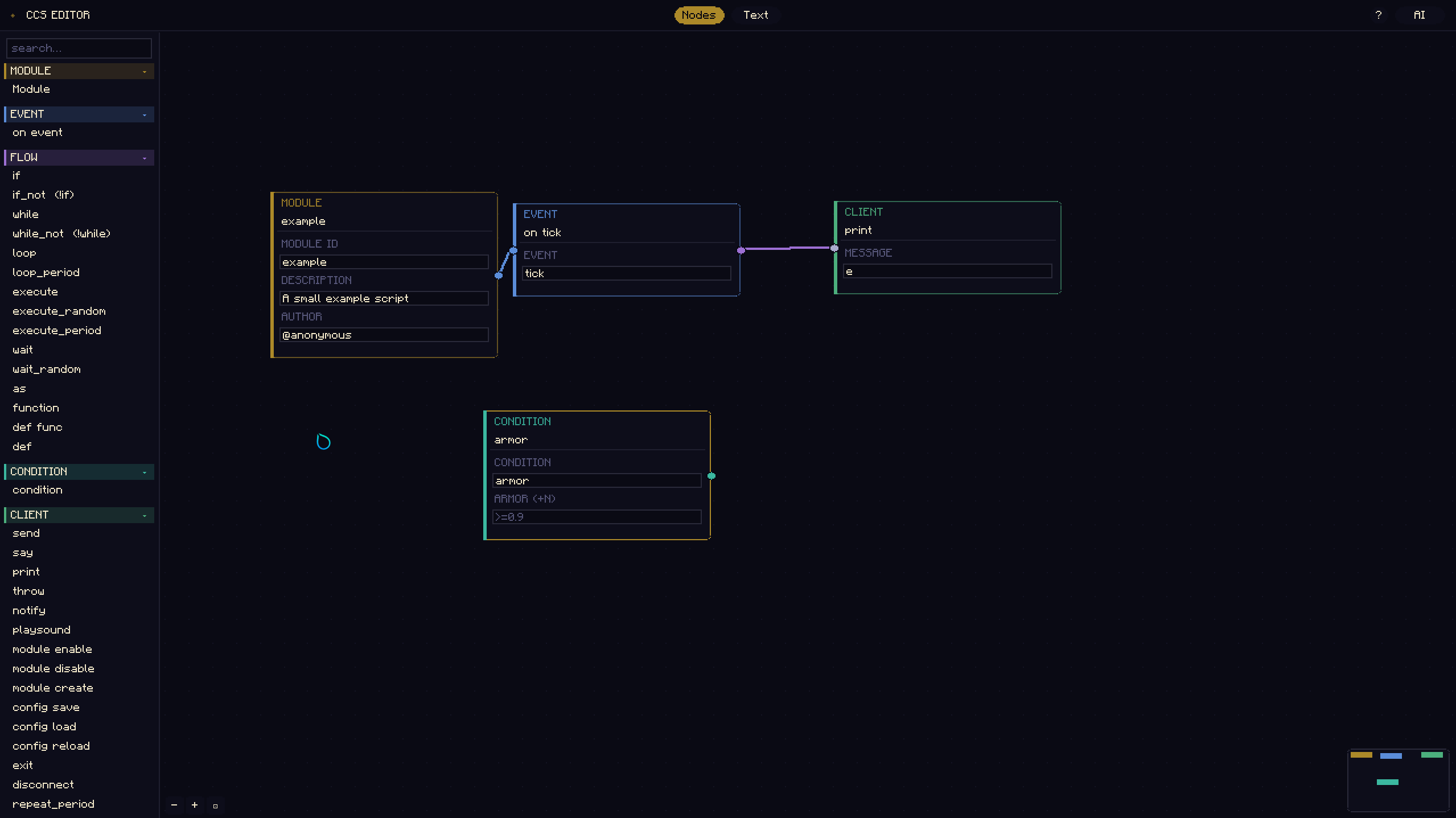Click the event tick input field
The height and width of the screenshot is (818, 1456).
tap(627, 273)
